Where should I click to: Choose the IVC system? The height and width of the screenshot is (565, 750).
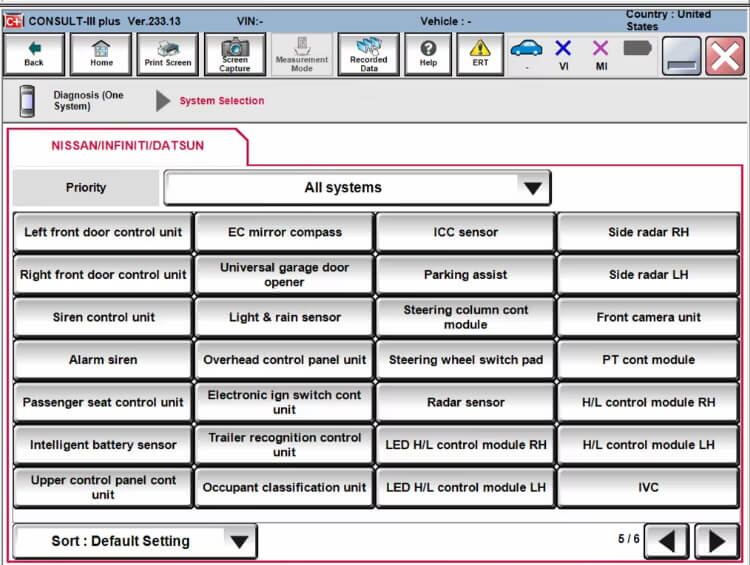[648, 487]
